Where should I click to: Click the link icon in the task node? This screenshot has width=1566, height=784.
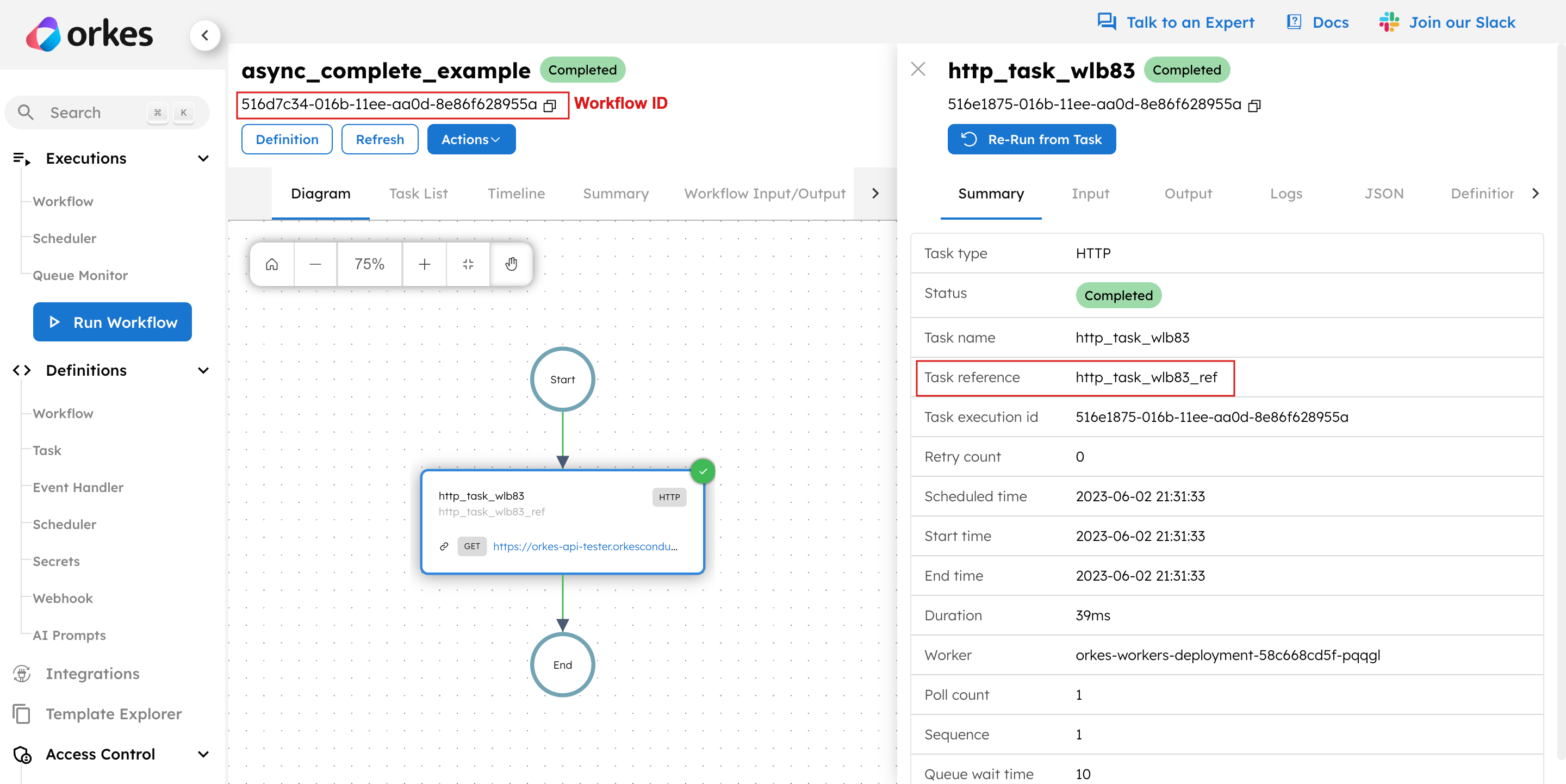pyautogui.click(x=444, y=546)
